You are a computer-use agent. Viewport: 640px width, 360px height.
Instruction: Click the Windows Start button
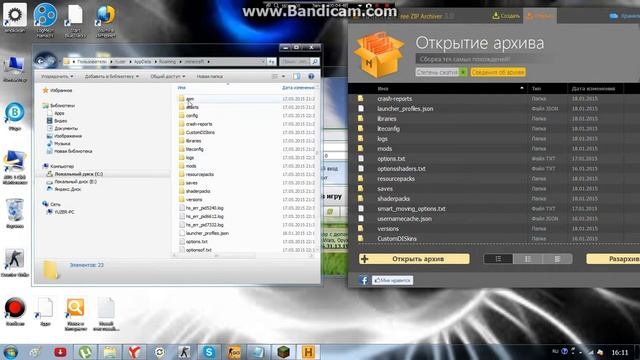11,352
